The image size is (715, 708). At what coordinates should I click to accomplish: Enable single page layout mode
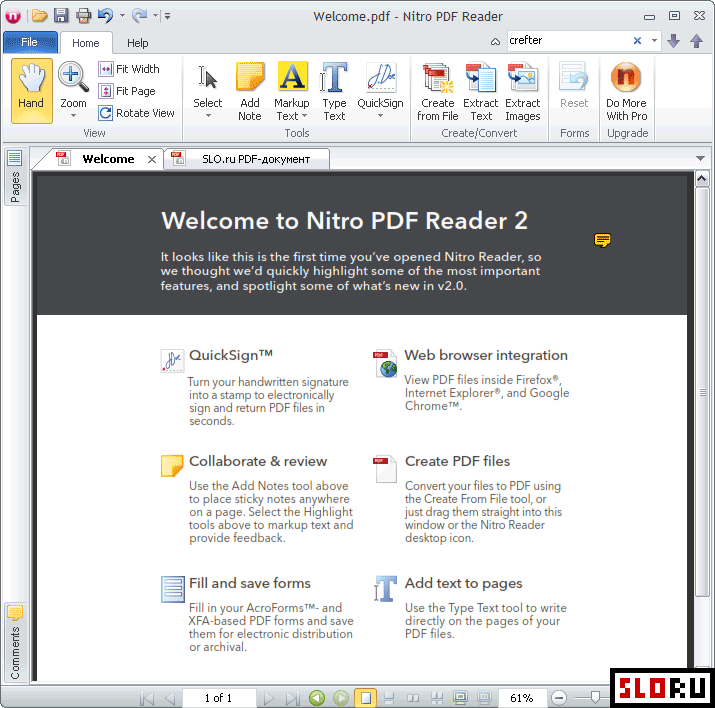(x=366, y=698)
